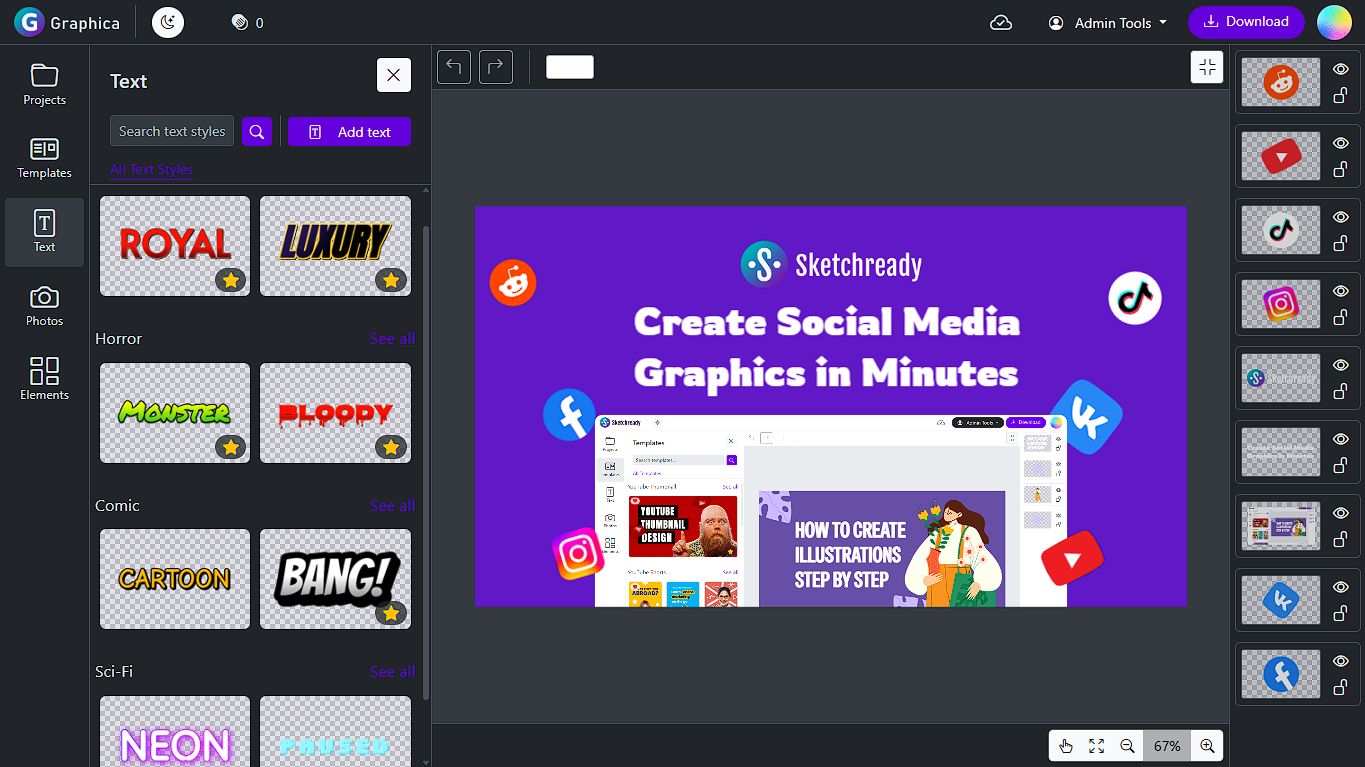
Task: Open the Photos panel
Action: tap(44, 306)
